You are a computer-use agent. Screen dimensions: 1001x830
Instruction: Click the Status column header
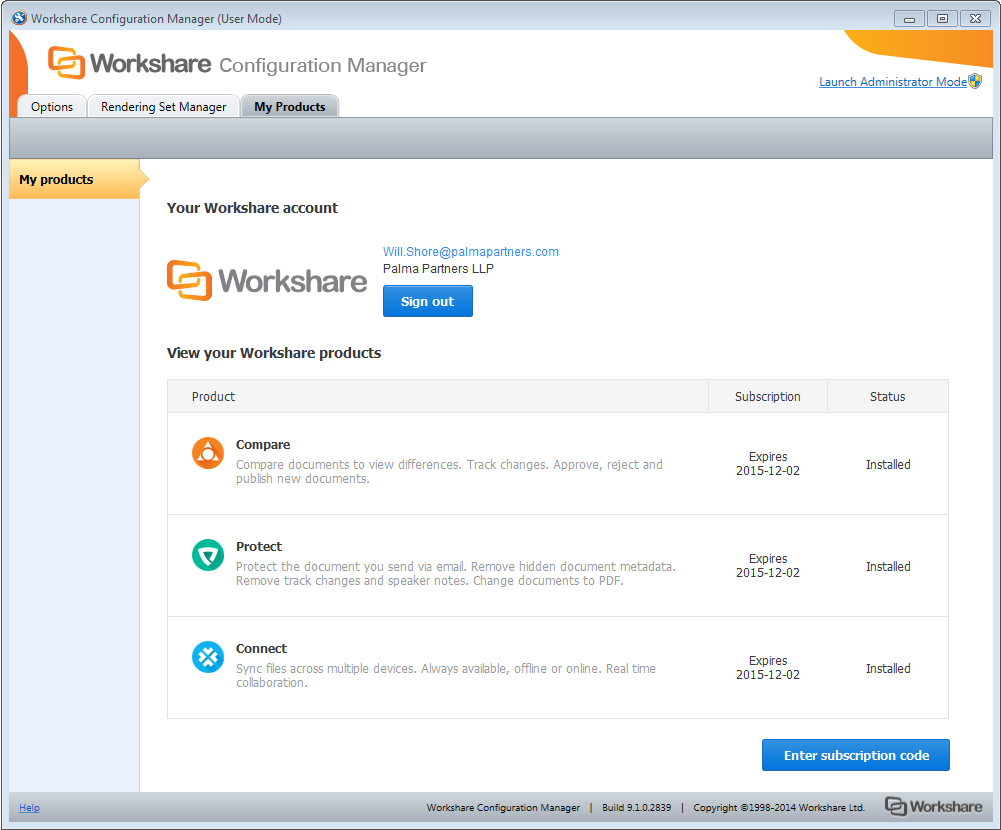887,396
